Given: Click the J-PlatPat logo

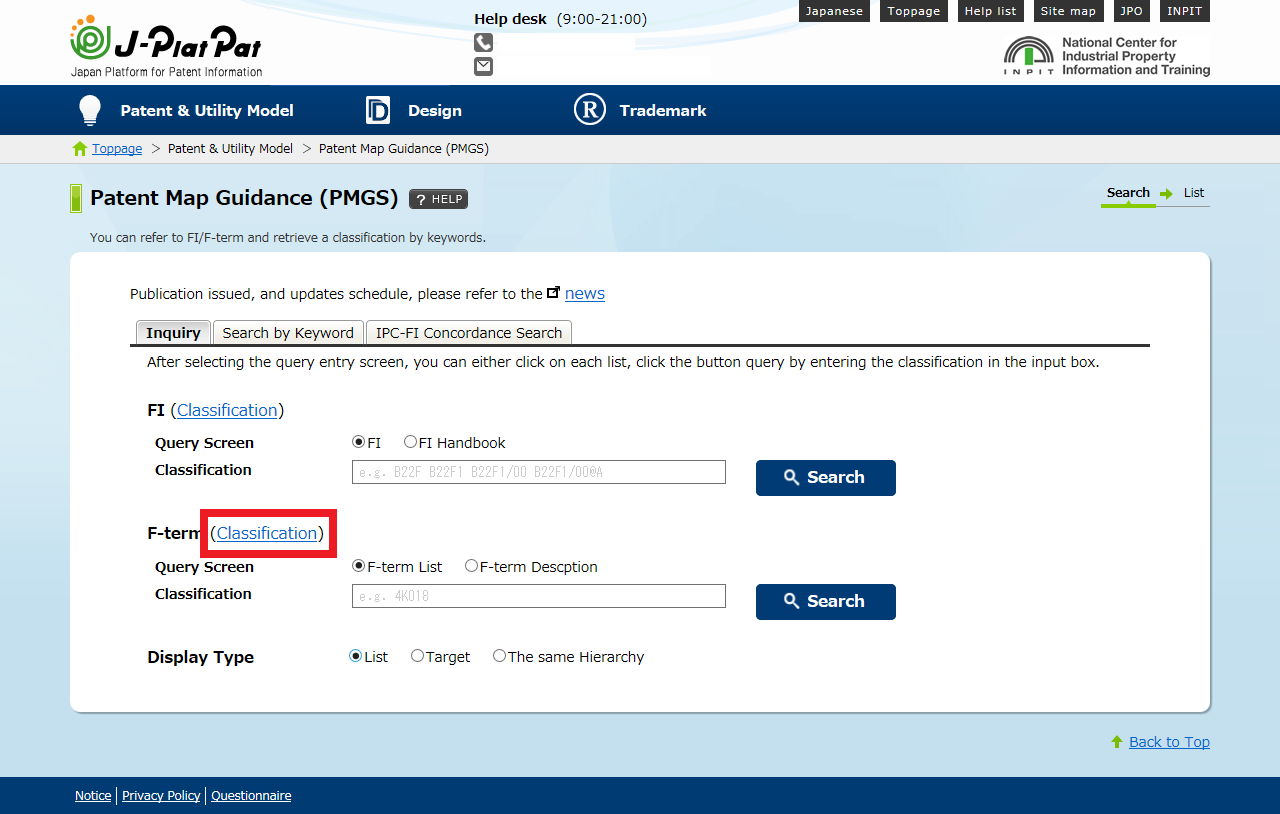Looking at the screenshot, I should coord(166,46).
